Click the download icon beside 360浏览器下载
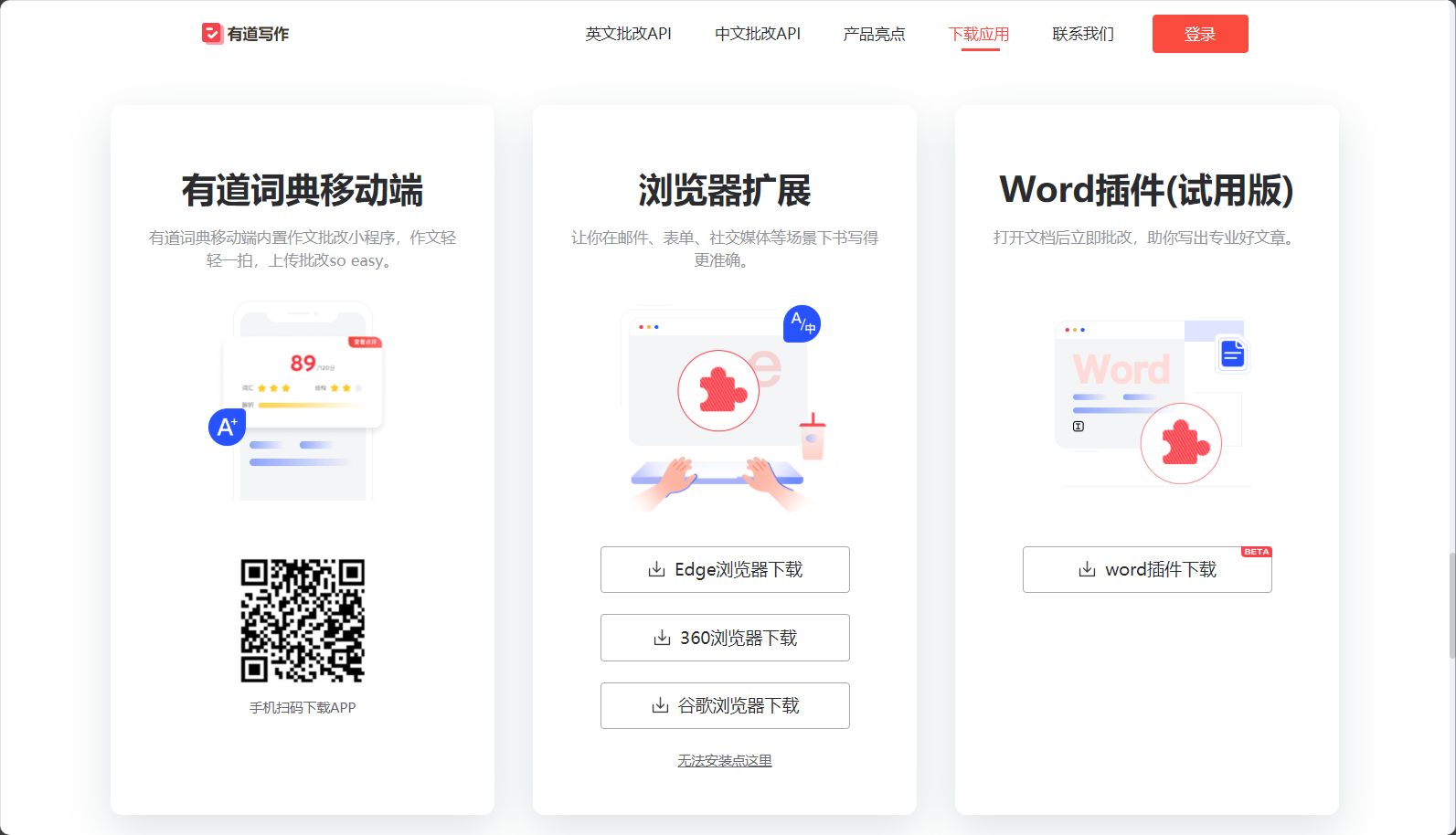This screenshot has height=835, width=1456. (x=662, y=638)
